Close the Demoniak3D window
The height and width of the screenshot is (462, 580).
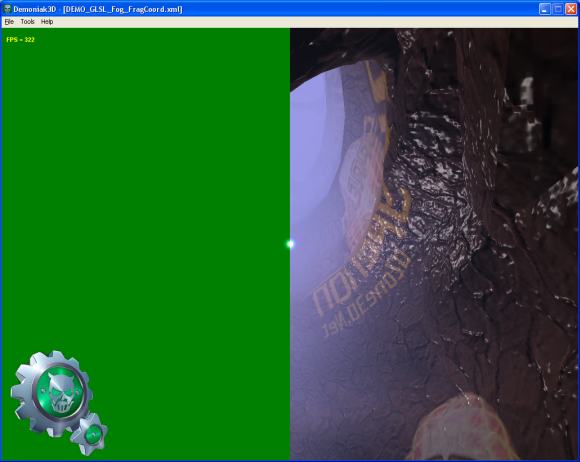[571, 9]
